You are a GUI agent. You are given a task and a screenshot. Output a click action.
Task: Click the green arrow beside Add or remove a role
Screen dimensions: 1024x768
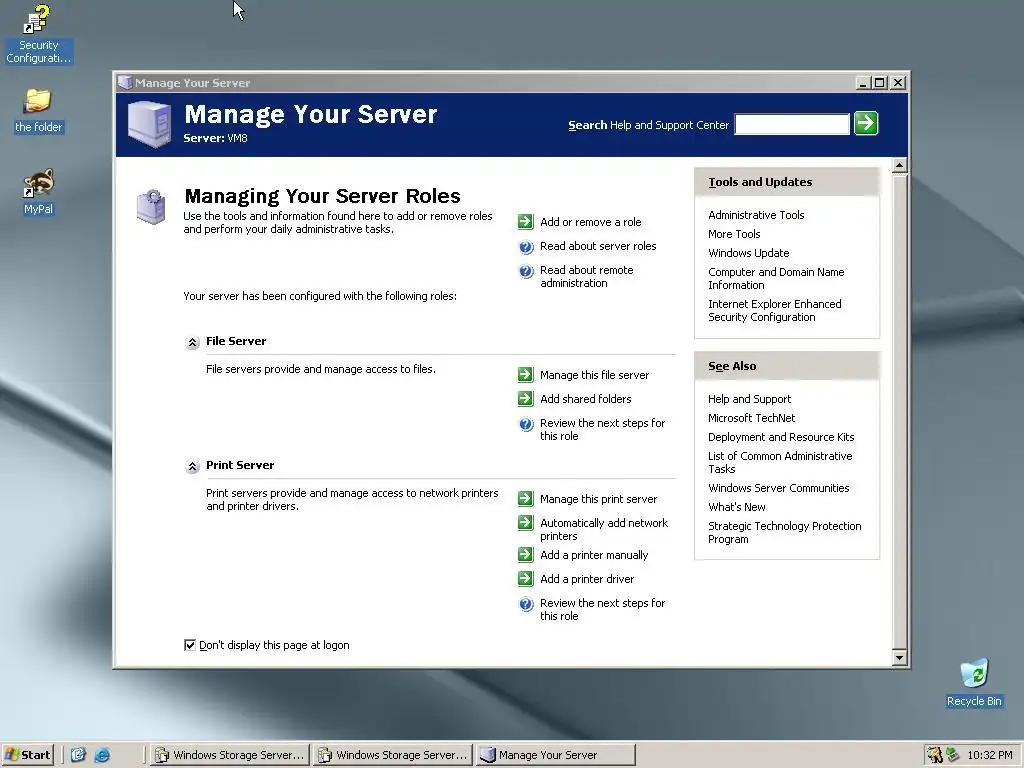coord(526,221)
